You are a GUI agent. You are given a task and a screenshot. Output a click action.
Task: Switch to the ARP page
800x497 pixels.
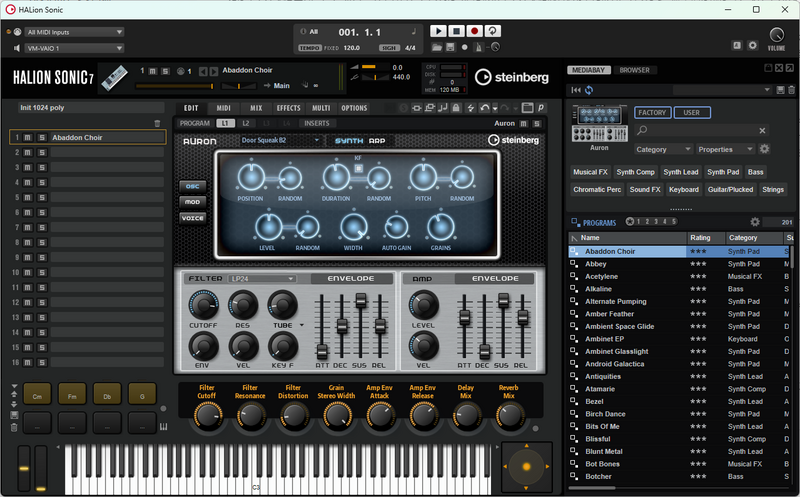click(377, 141)
